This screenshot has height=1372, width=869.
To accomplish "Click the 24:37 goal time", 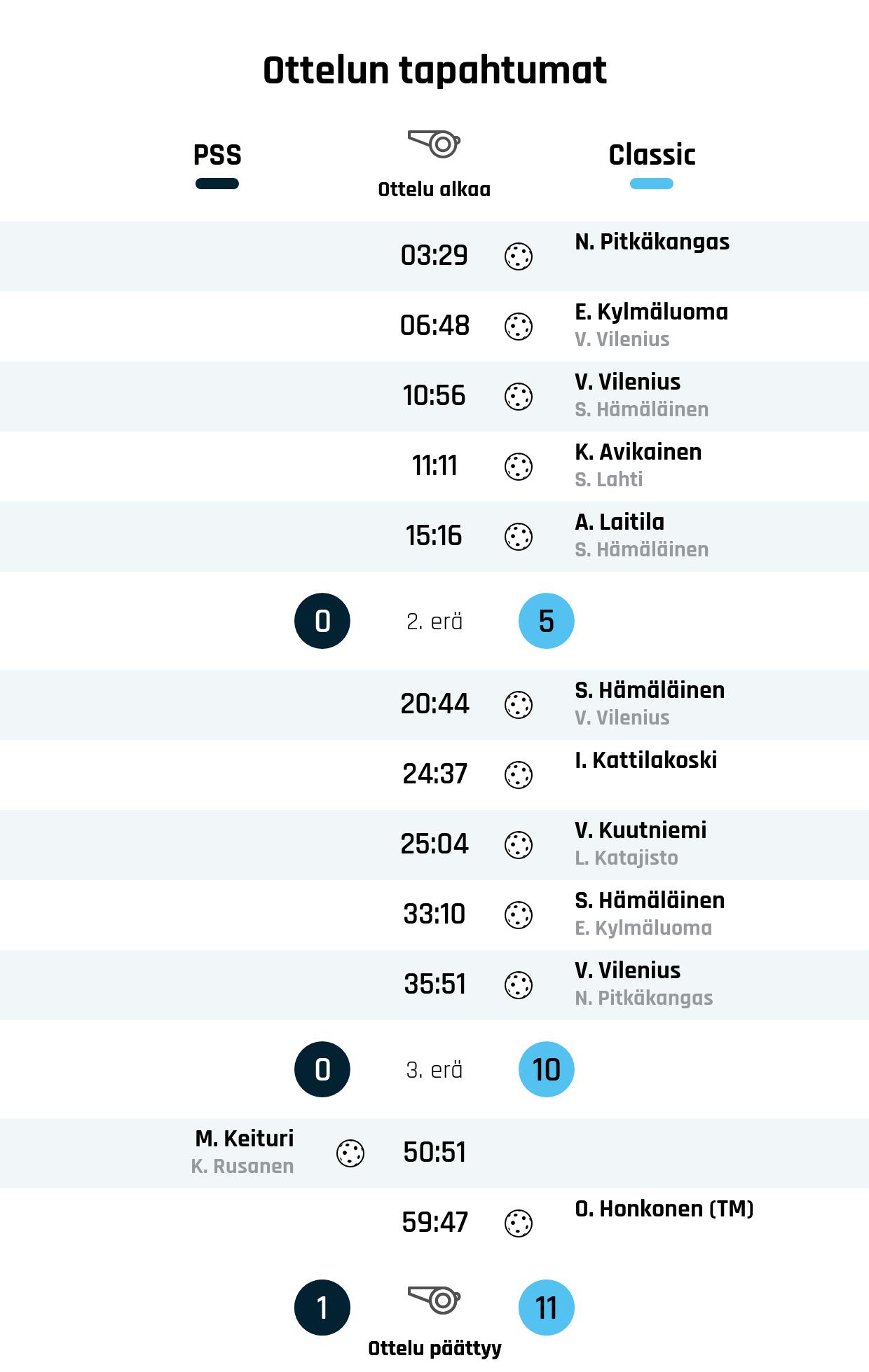I will coord(434,774).
